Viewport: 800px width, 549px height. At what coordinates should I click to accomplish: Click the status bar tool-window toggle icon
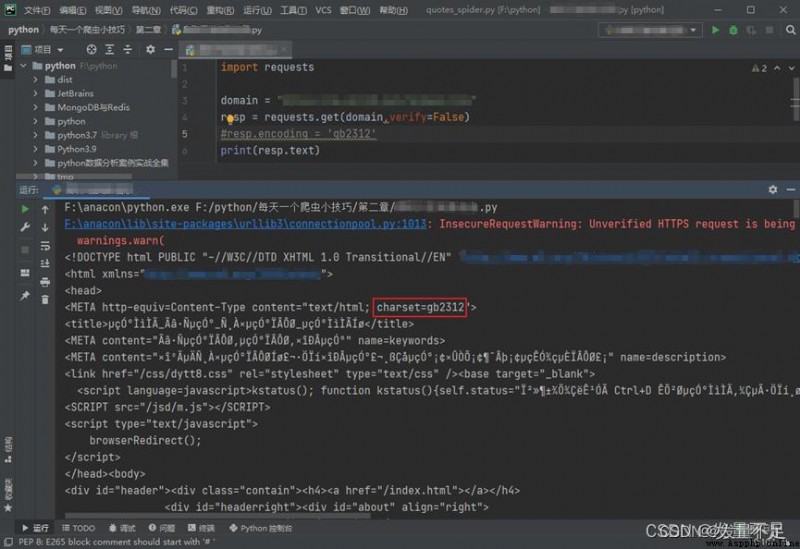coord(8,542)
